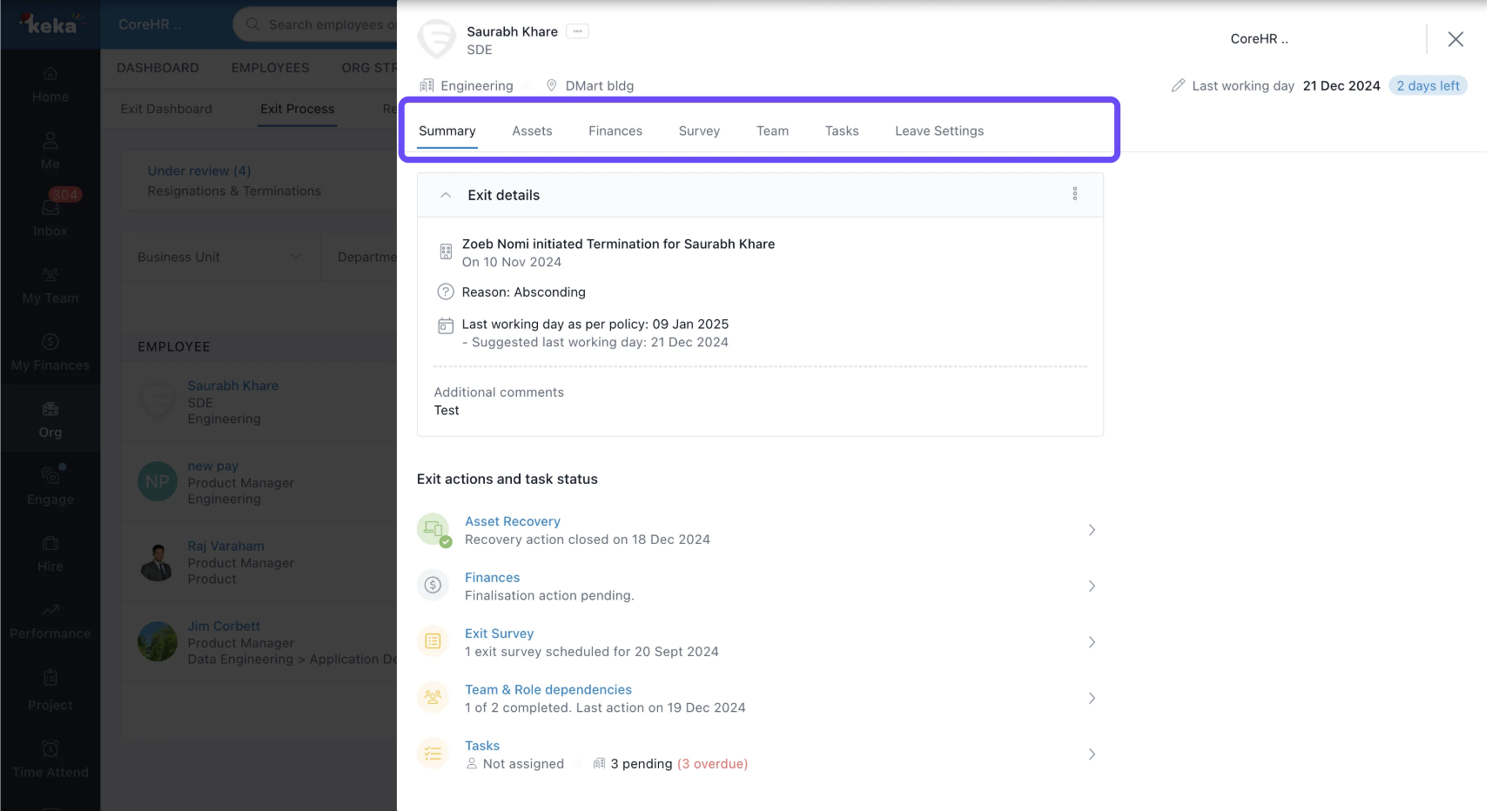Viewport: 1512px width, 811px height.
Task: Click the Team & Role dependencies icon
Action: [x=433, y=698]
